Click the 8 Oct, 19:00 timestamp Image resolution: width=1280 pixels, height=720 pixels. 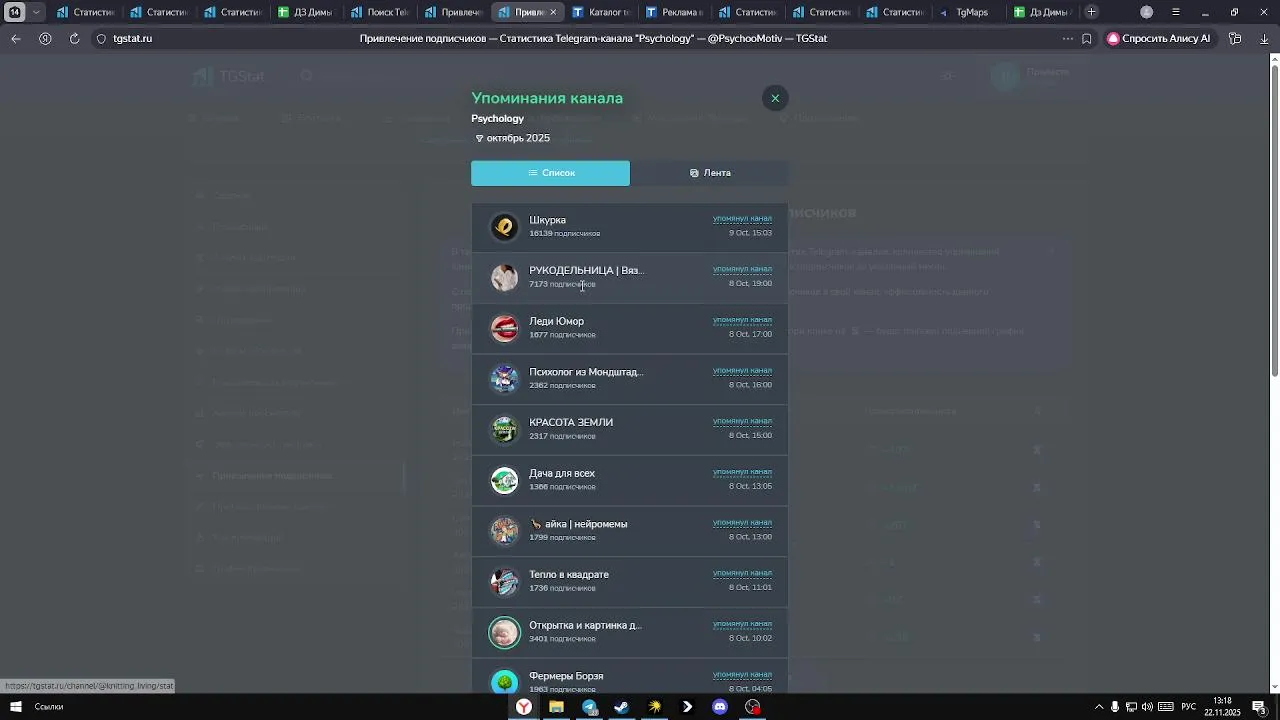tap(750, 283)
